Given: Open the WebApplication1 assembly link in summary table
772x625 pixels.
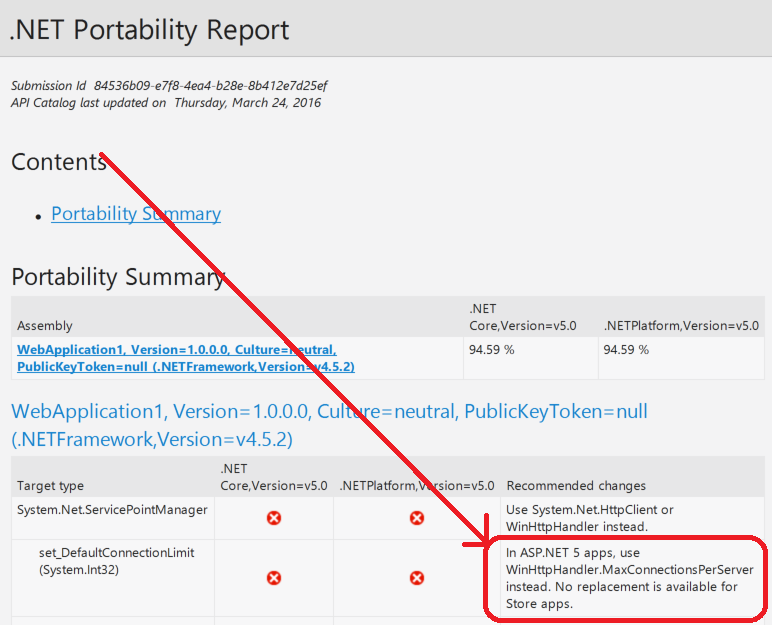Looking at the screenshot, I should pyautogui.click(x=186, y=358).
